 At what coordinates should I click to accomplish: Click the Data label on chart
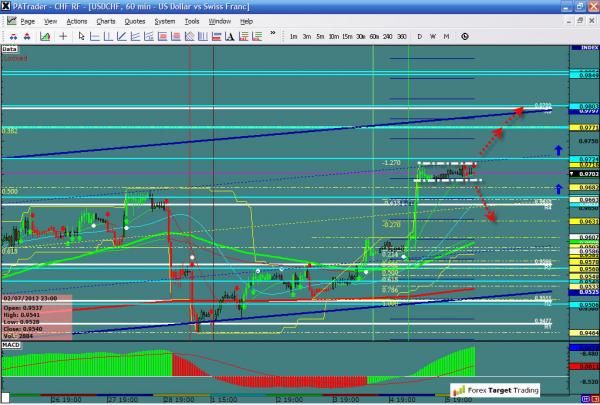pos(10,49)
